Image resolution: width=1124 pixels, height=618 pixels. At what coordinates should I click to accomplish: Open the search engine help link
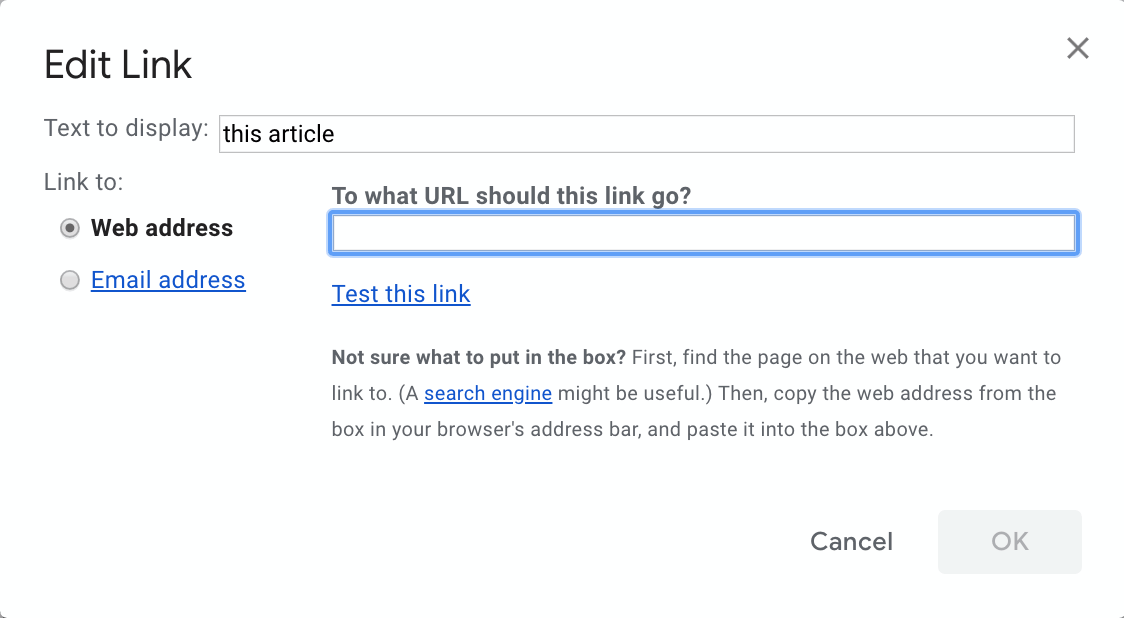tap(487, 393)
